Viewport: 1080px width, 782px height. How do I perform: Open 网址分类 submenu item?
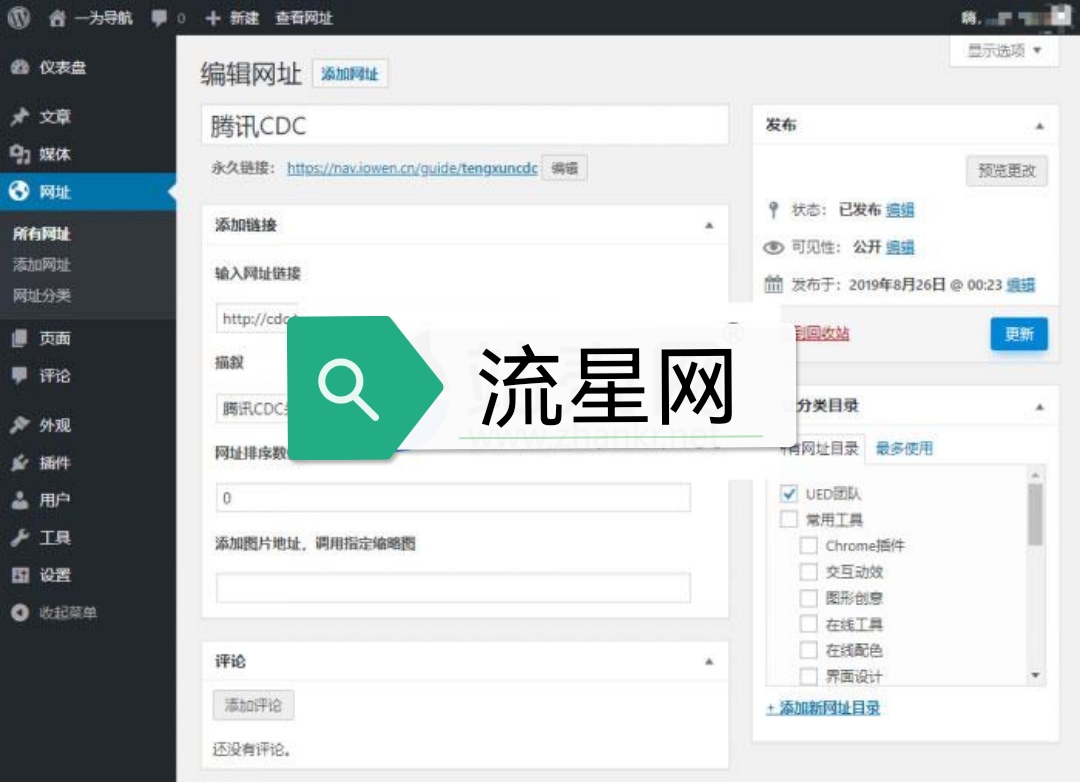41,296
